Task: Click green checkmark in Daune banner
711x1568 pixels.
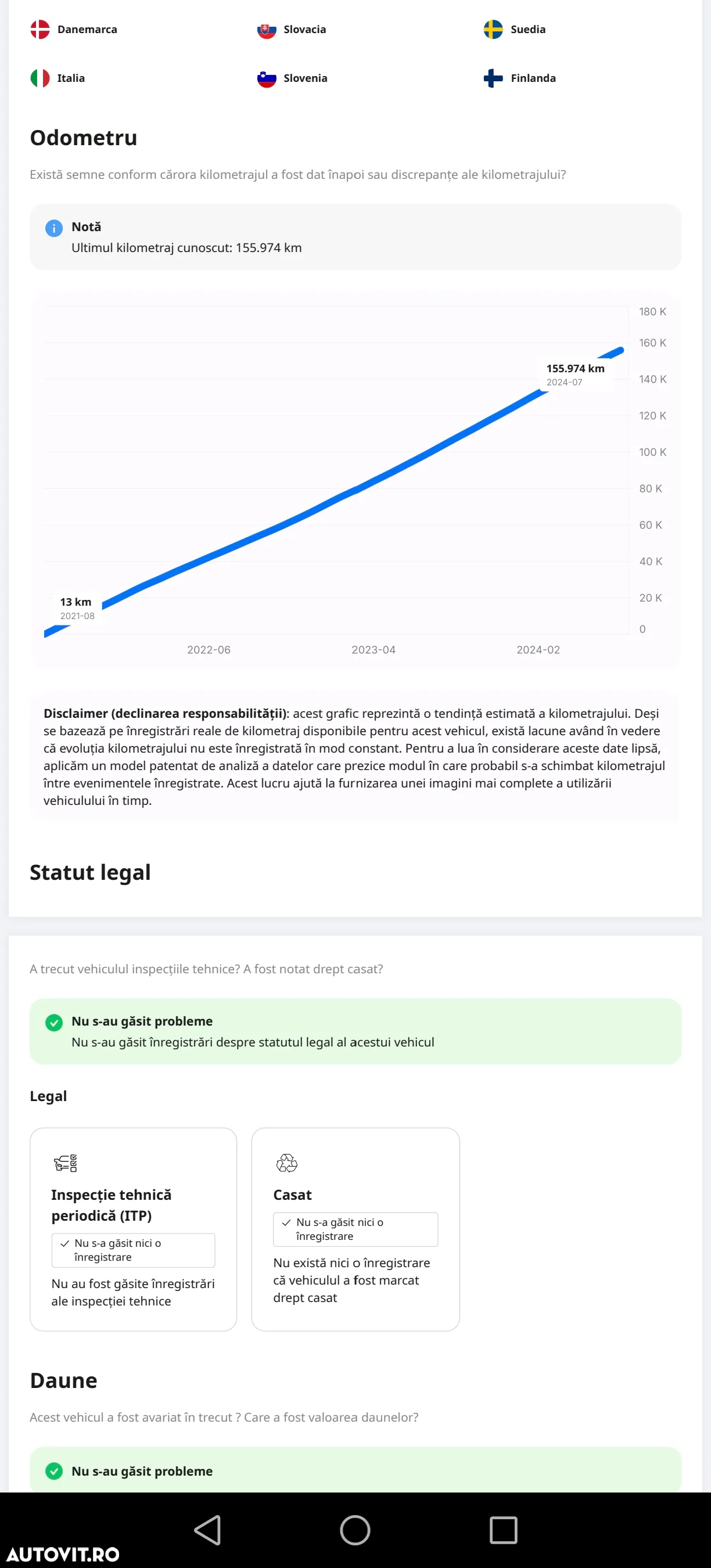Action: (x=54, y=1471)
